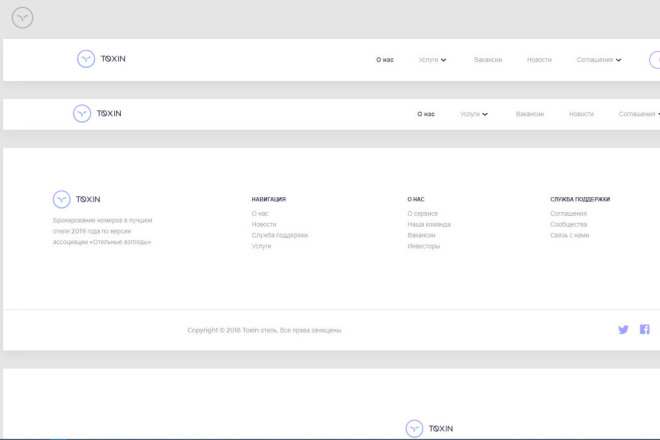Open the Facebook icon in footer

644,329
